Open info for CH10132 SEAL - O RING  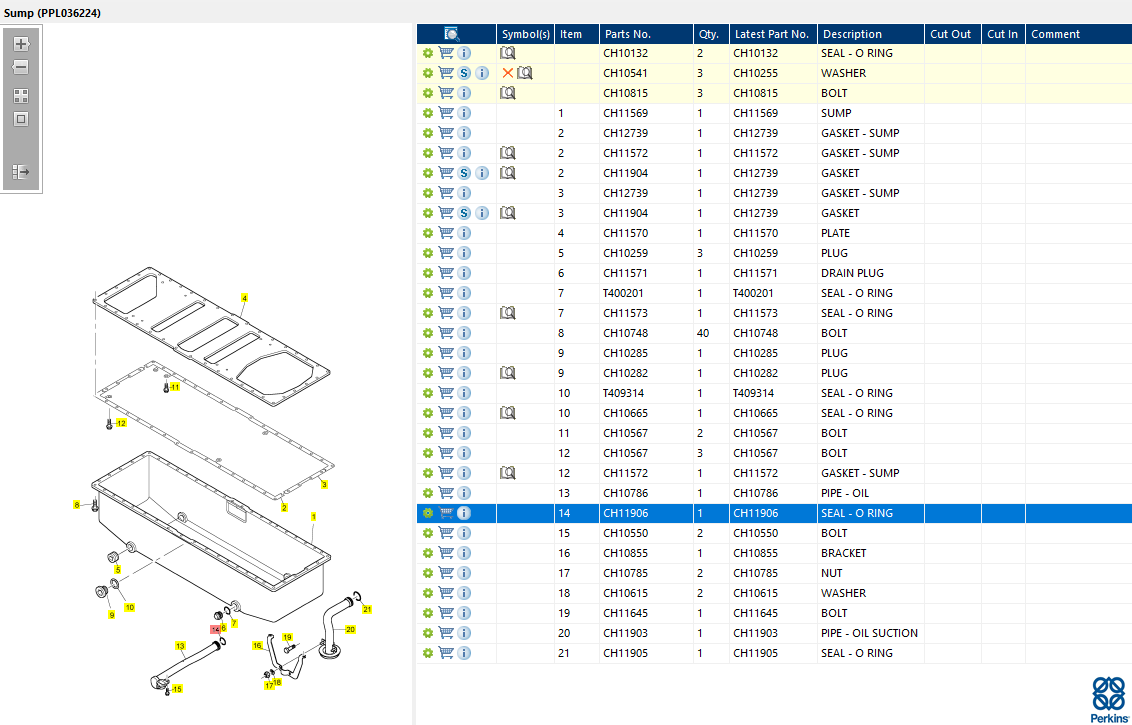[x=464, y=53]
